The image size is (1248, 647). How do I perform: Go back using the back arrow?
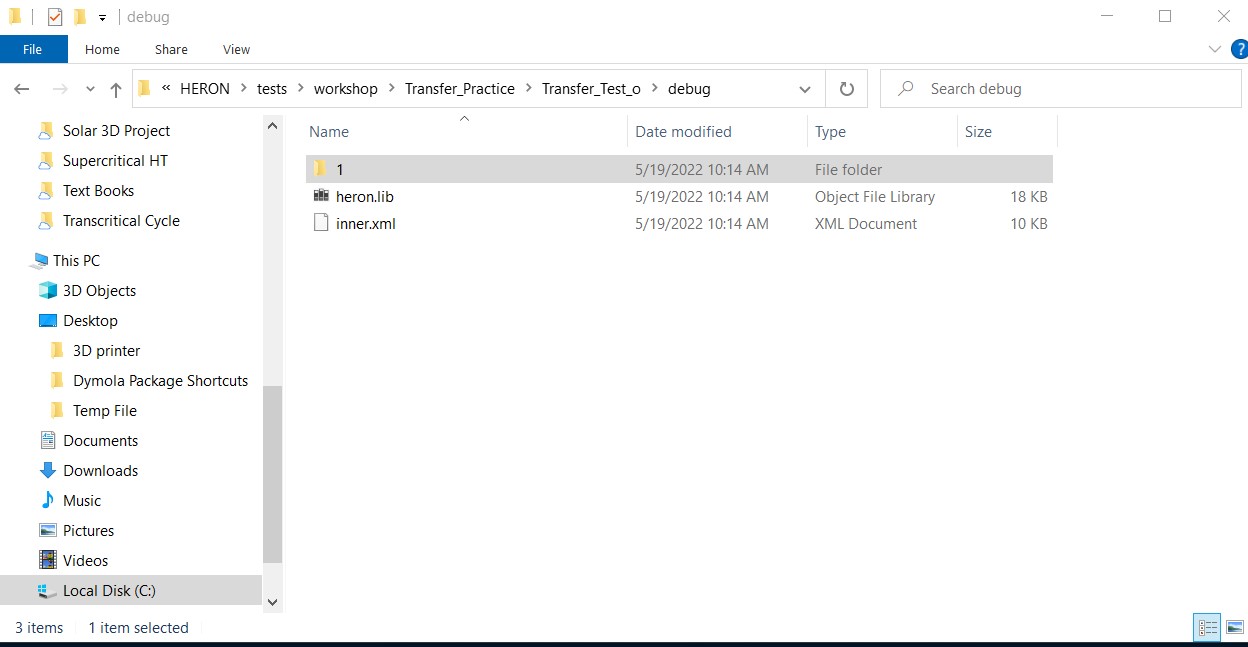[21, 89]
